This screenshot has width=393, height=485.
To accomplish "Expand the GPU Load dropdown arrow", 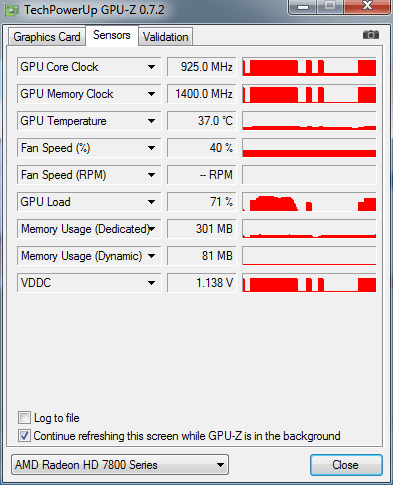I will click(151, 202).
